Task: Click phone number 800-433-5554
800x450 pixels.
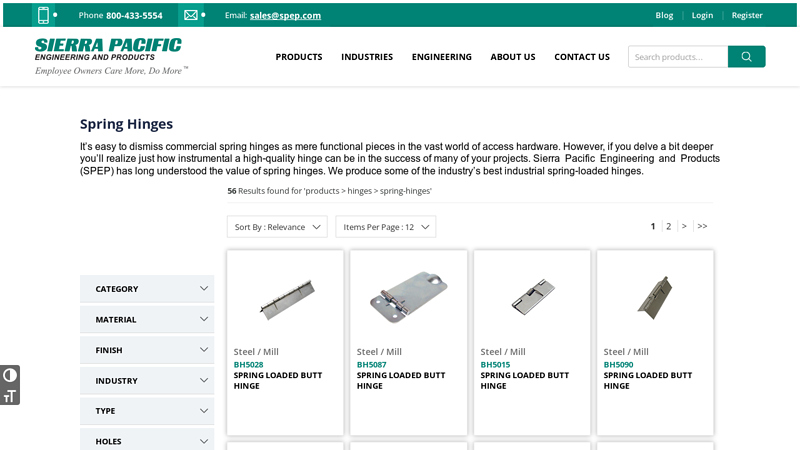Action: click(134, 15)
